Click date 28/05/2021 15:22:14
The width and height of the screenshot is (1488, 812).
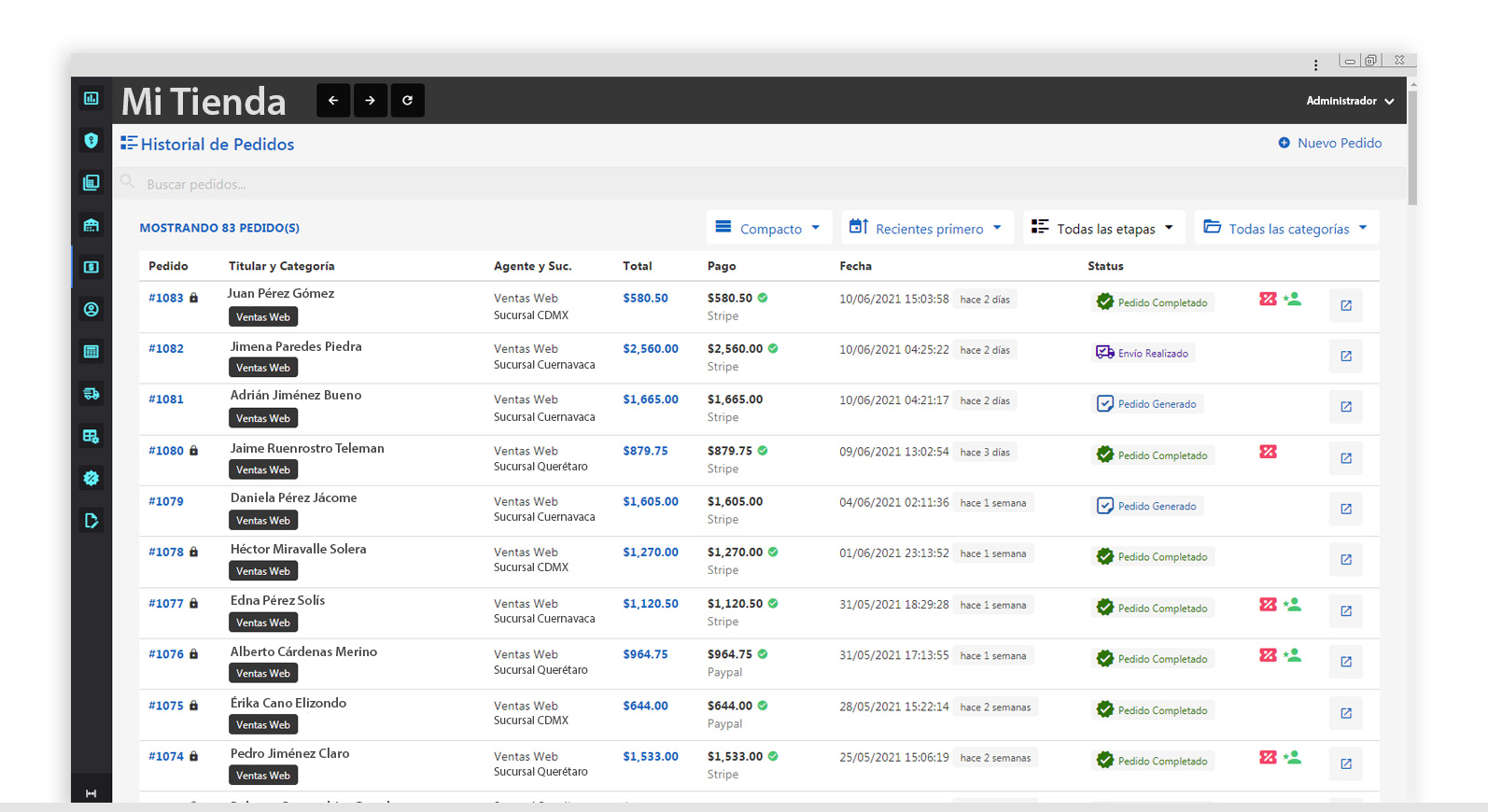point(893,707)
